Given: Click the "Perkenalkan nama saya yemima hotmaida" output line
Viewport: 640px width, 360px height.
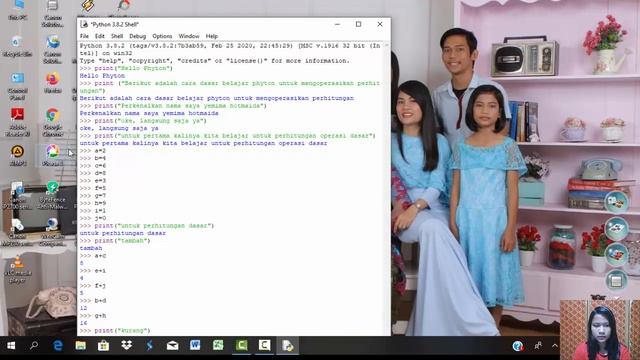Looking at the screenshot, I should pyautogui.click(x=149, y=113).
